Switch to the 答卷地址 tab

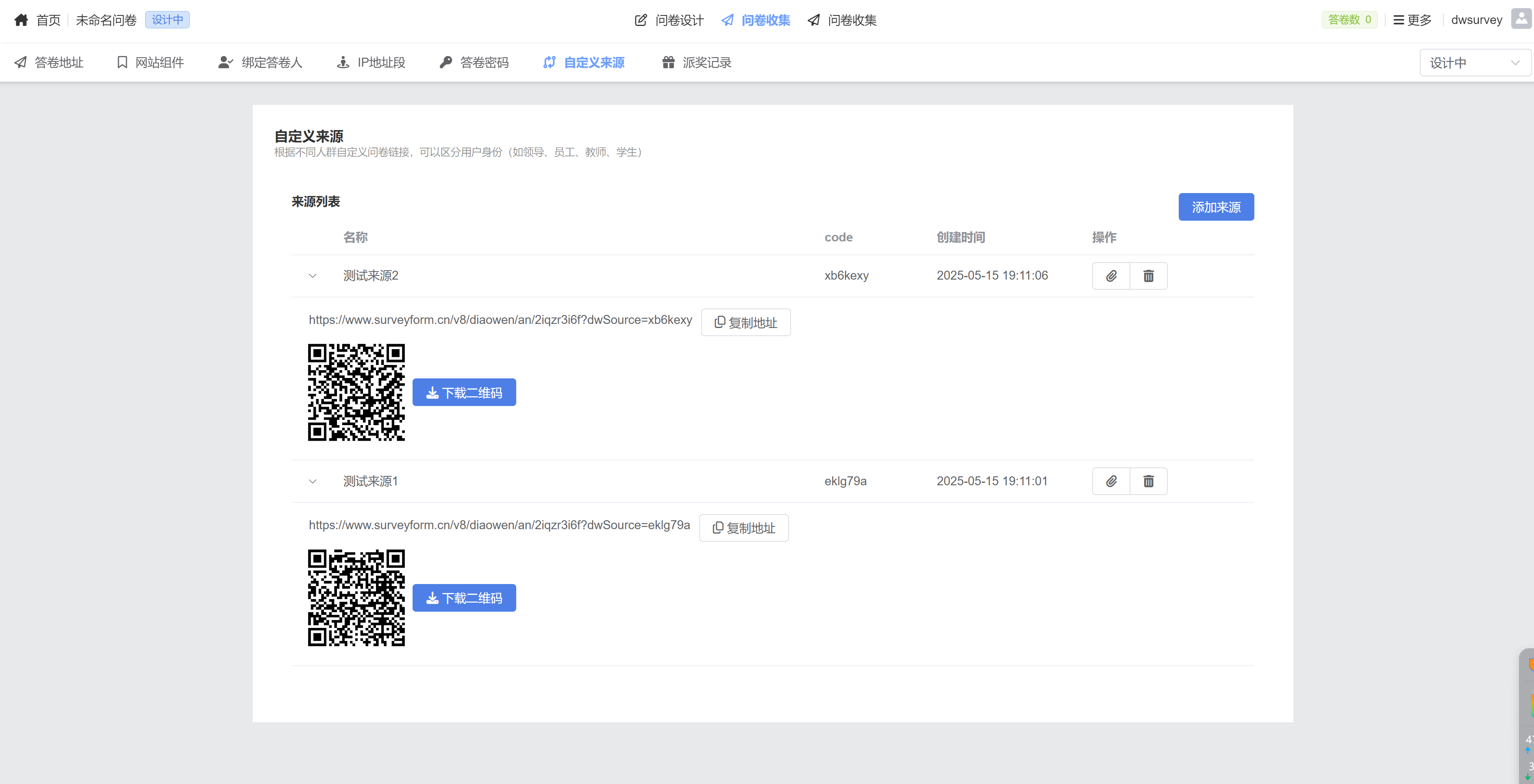pyautogui.click(x=49, y=63)
